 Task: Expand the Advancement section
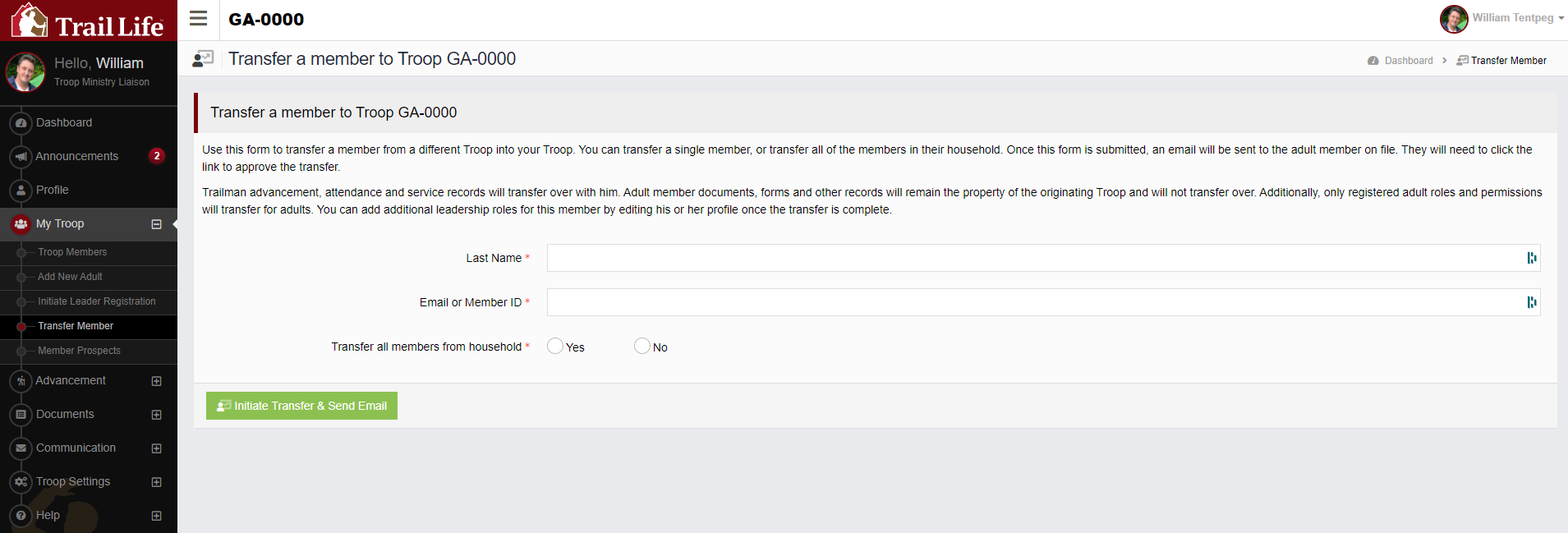pyautogui.click(x=156, y=381)
